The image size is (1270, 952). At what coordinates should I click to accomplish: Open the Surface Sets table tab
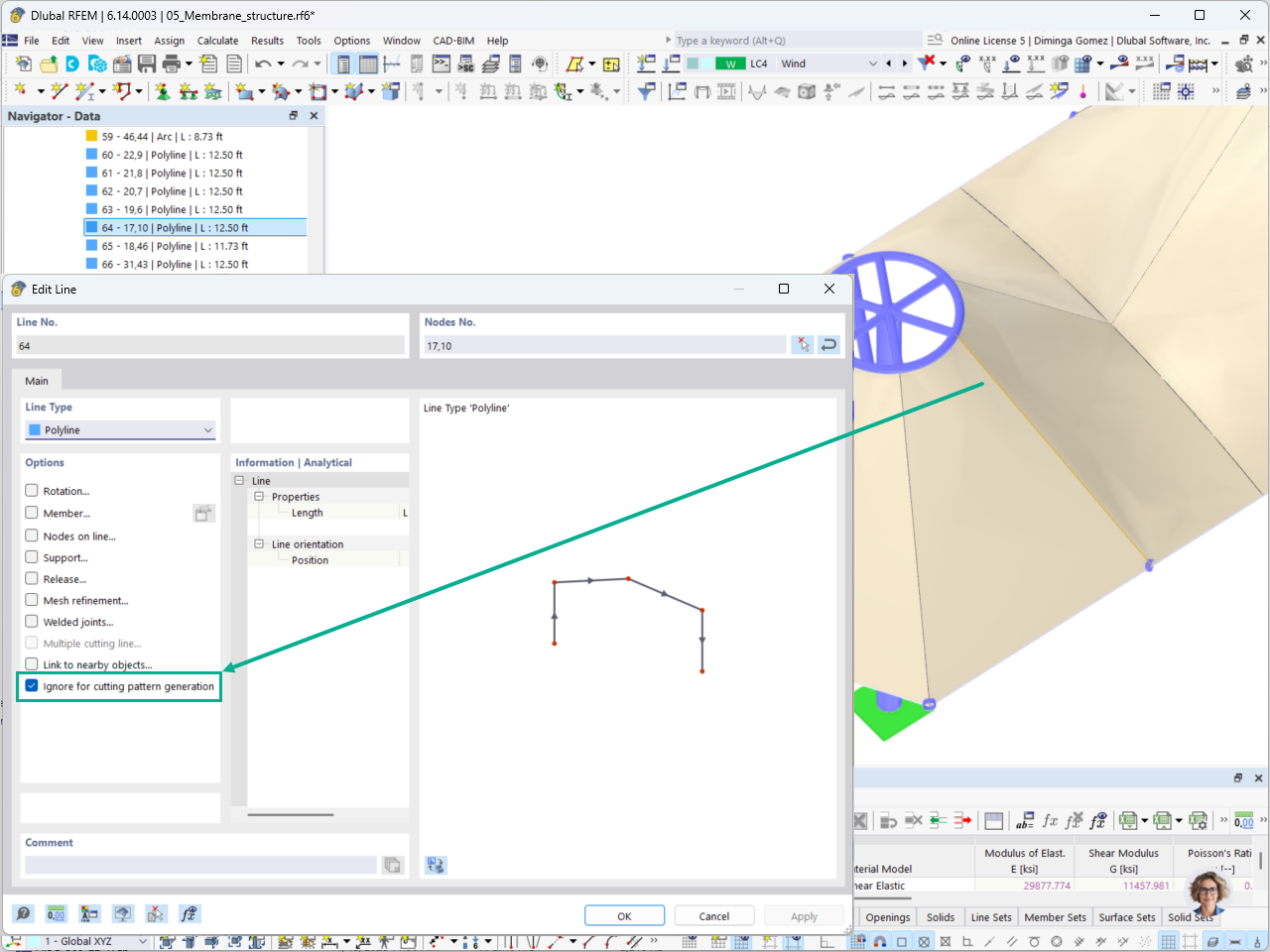1127,917
